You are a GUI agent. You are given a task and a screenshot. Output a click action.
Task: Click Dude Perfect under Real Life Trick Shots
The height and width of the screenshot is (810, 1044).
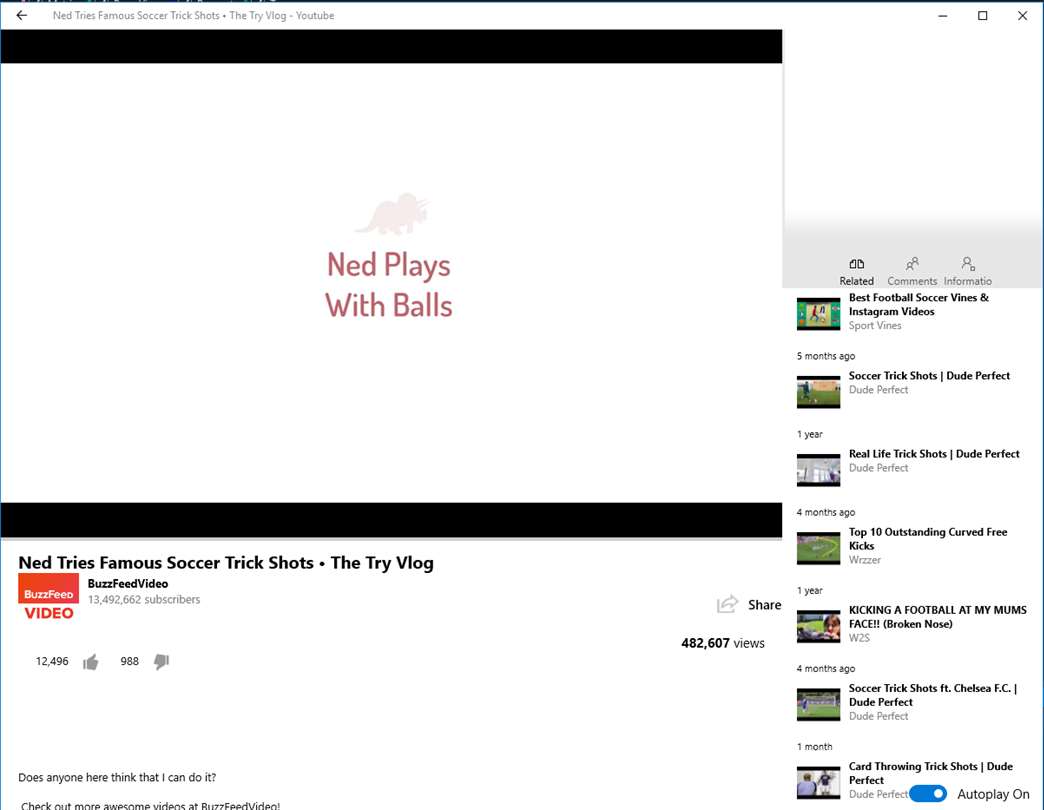[878, 468]
